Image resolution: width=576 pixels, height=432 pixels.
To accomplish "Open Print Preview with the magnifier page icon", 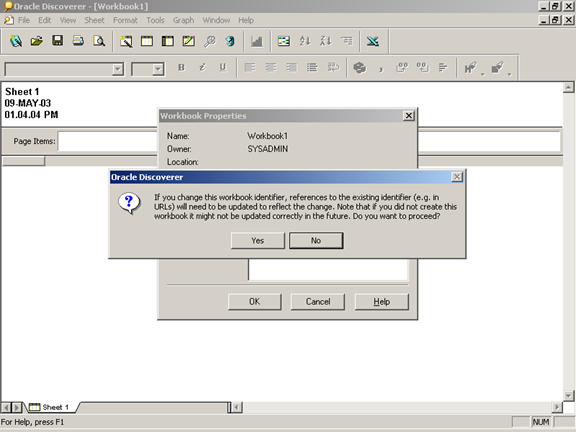I will point(99,41).
